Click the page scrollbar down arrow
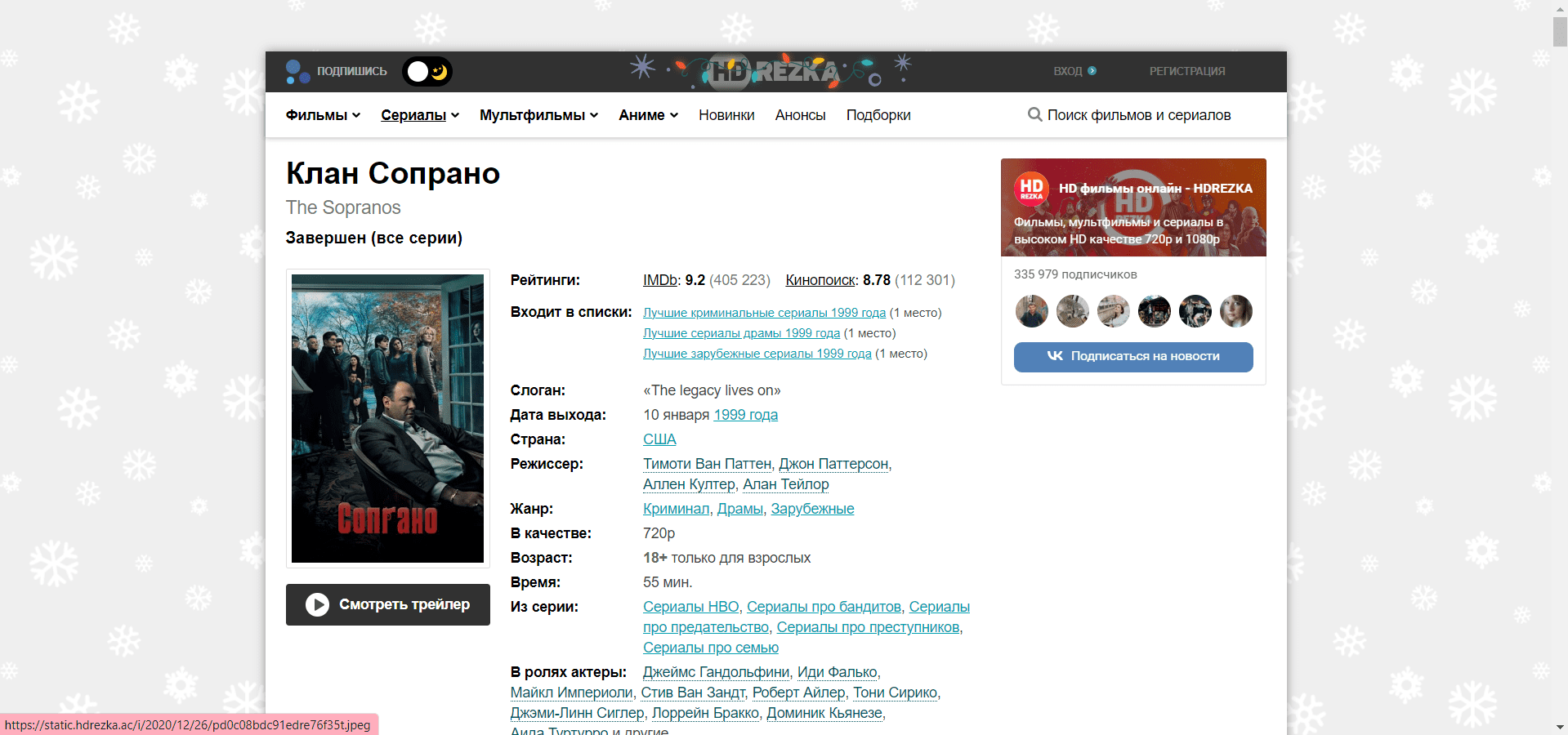The image size is (1568, 735). [x=1560, y=727]
